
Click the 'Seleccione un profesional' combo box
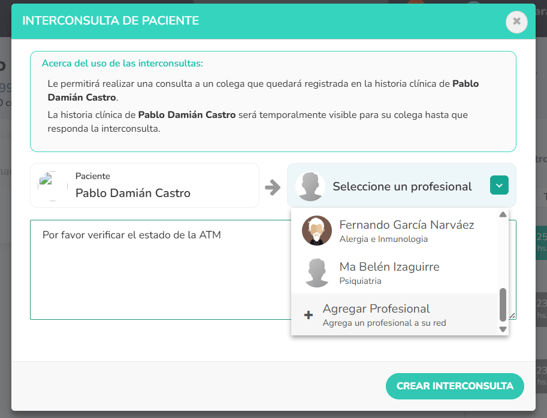(x=402, y=186)
